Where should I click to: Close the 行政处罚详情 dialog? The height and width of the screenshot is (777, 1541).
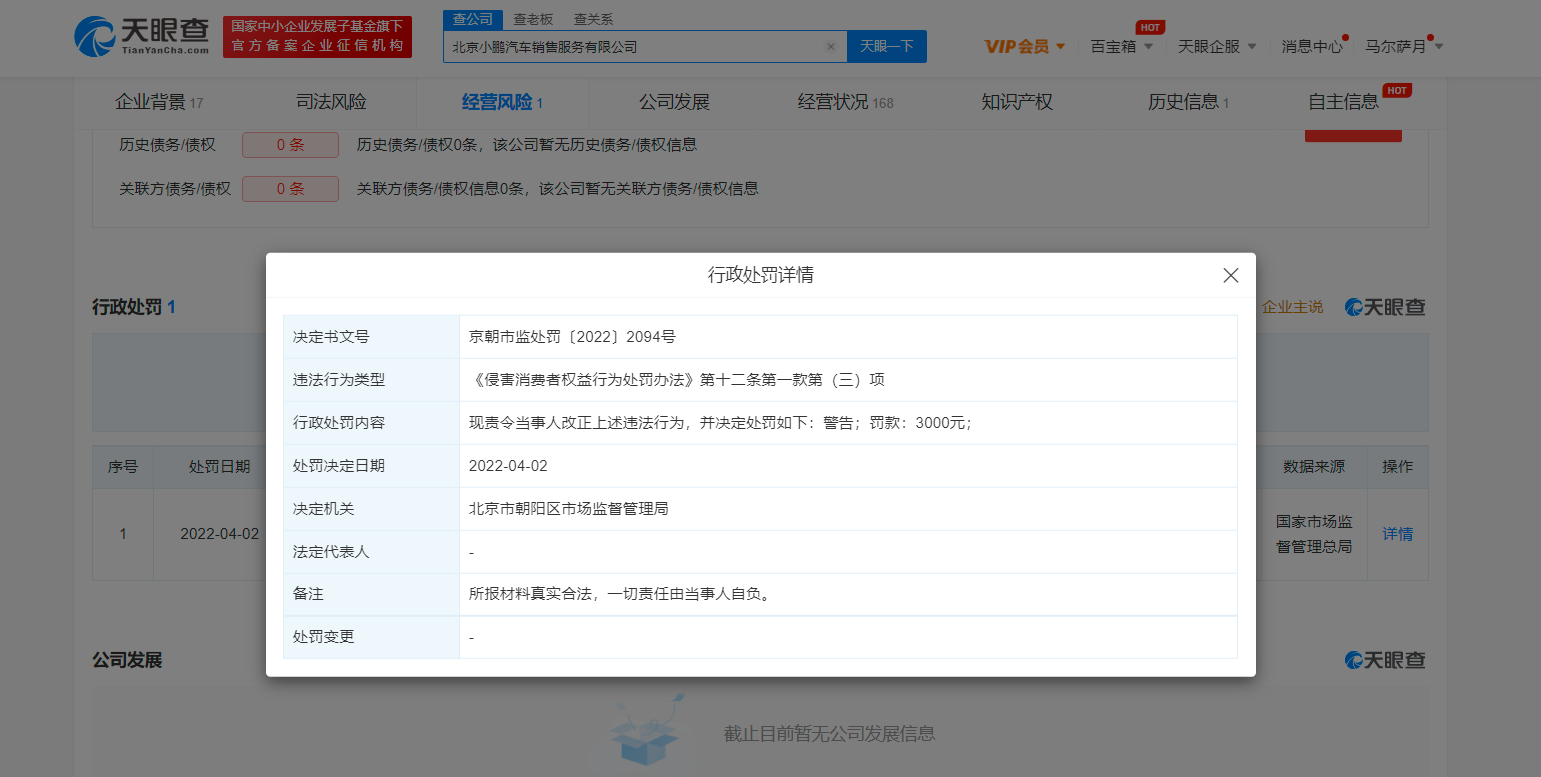[1230, 275]
